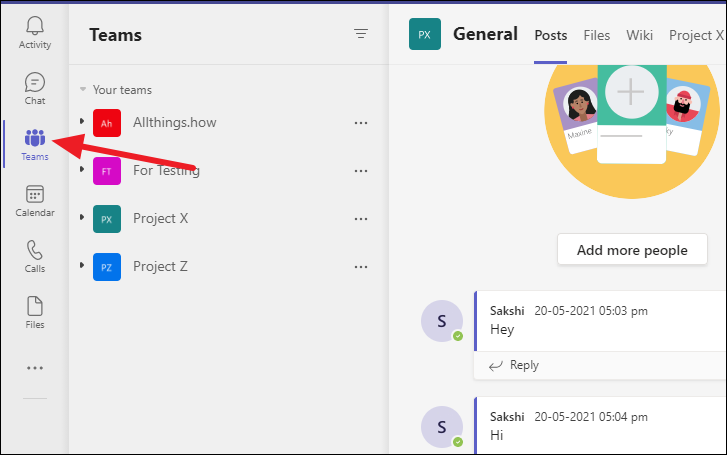Open the Calls section
The image size is (727, 455).
[35, 256]
